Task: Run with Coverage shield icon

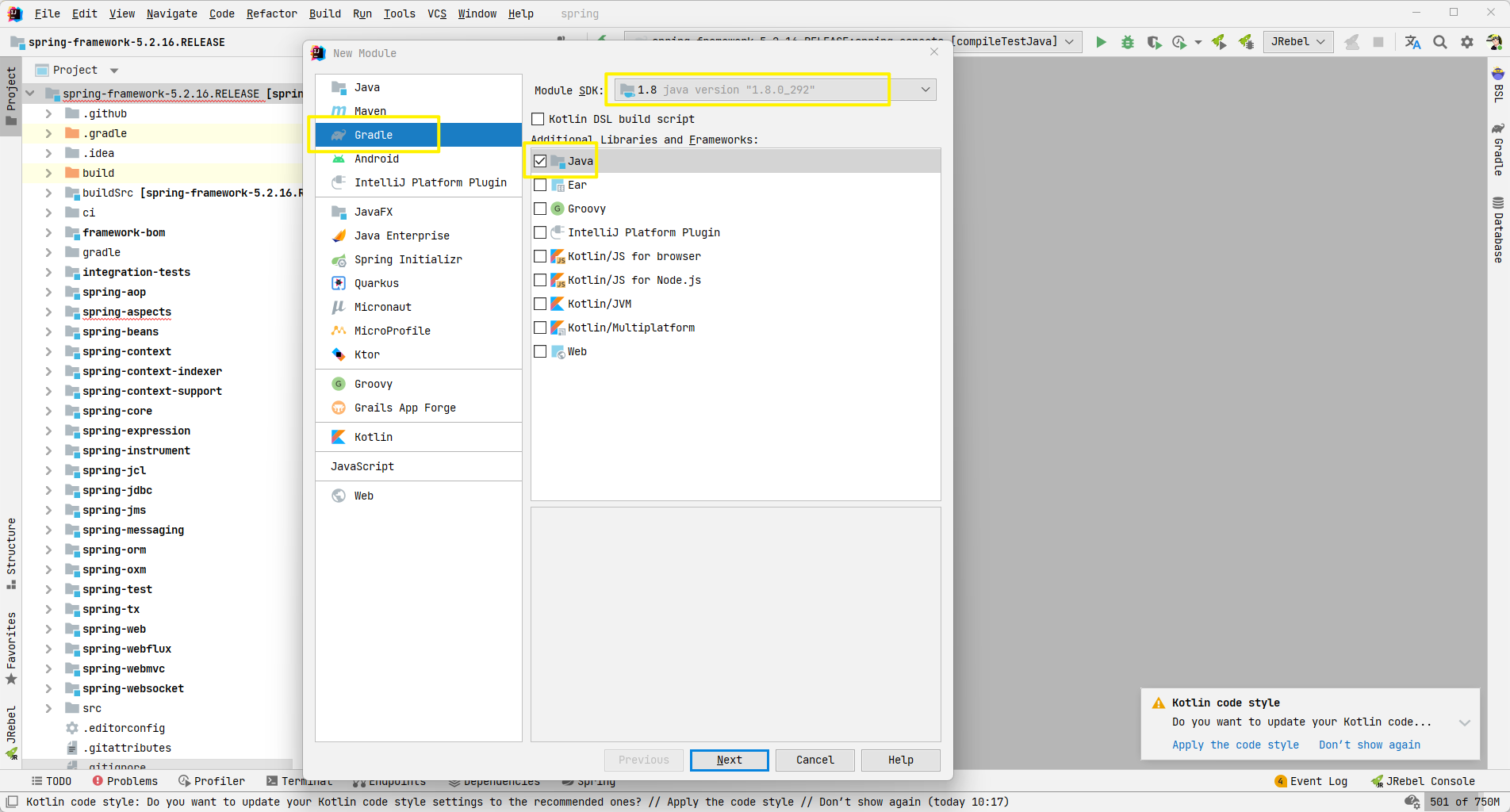Action: (x=1154, y=42)
